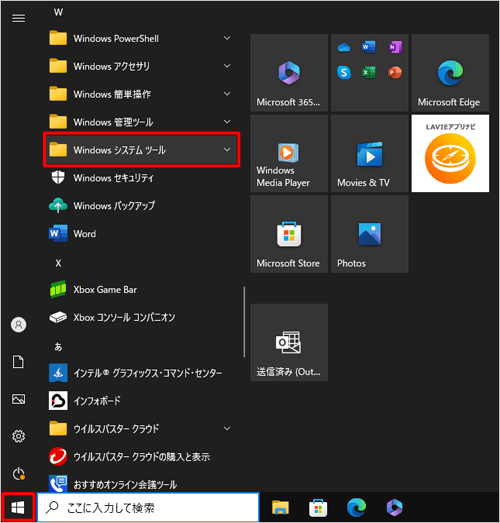Open the Microsoft 365 tile
Image resolution: width=500 pixels, height=523 pixels.
[x=289, y=73]
